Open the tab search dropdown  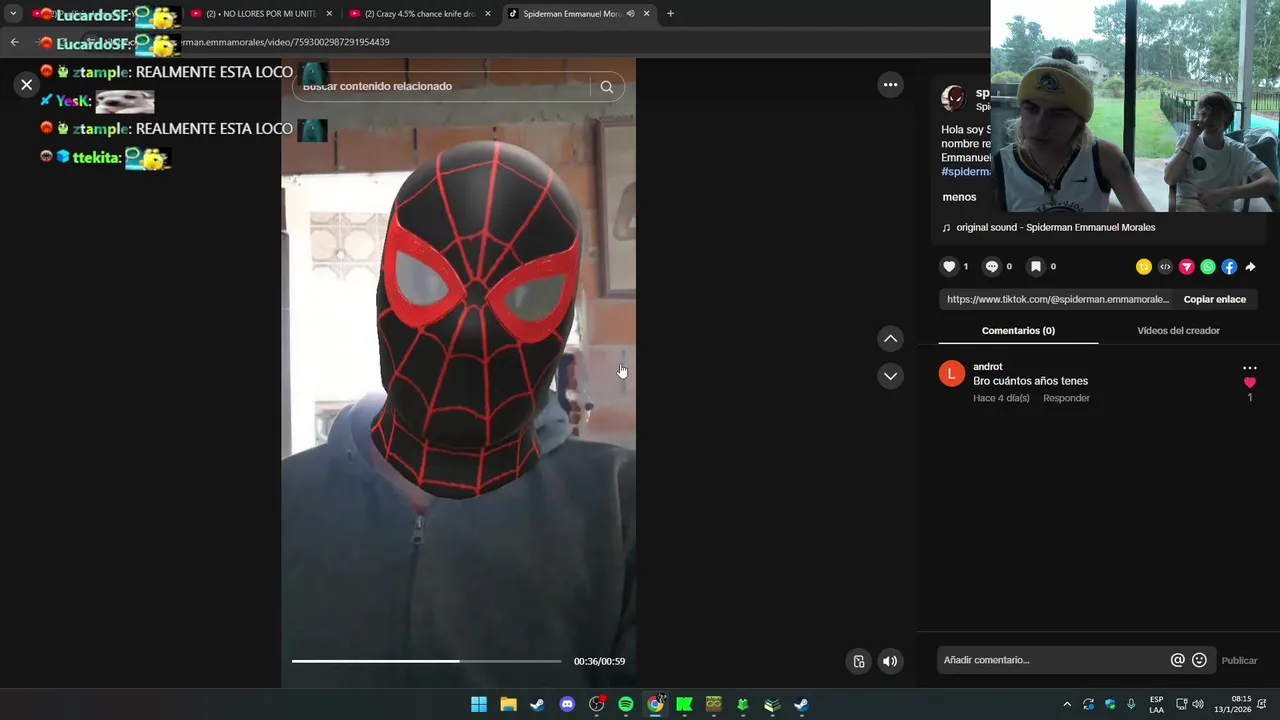(x=13, y=14)
